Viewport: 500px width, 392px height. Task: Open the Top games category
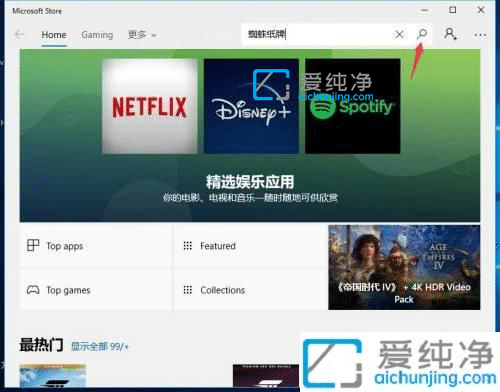96,290
